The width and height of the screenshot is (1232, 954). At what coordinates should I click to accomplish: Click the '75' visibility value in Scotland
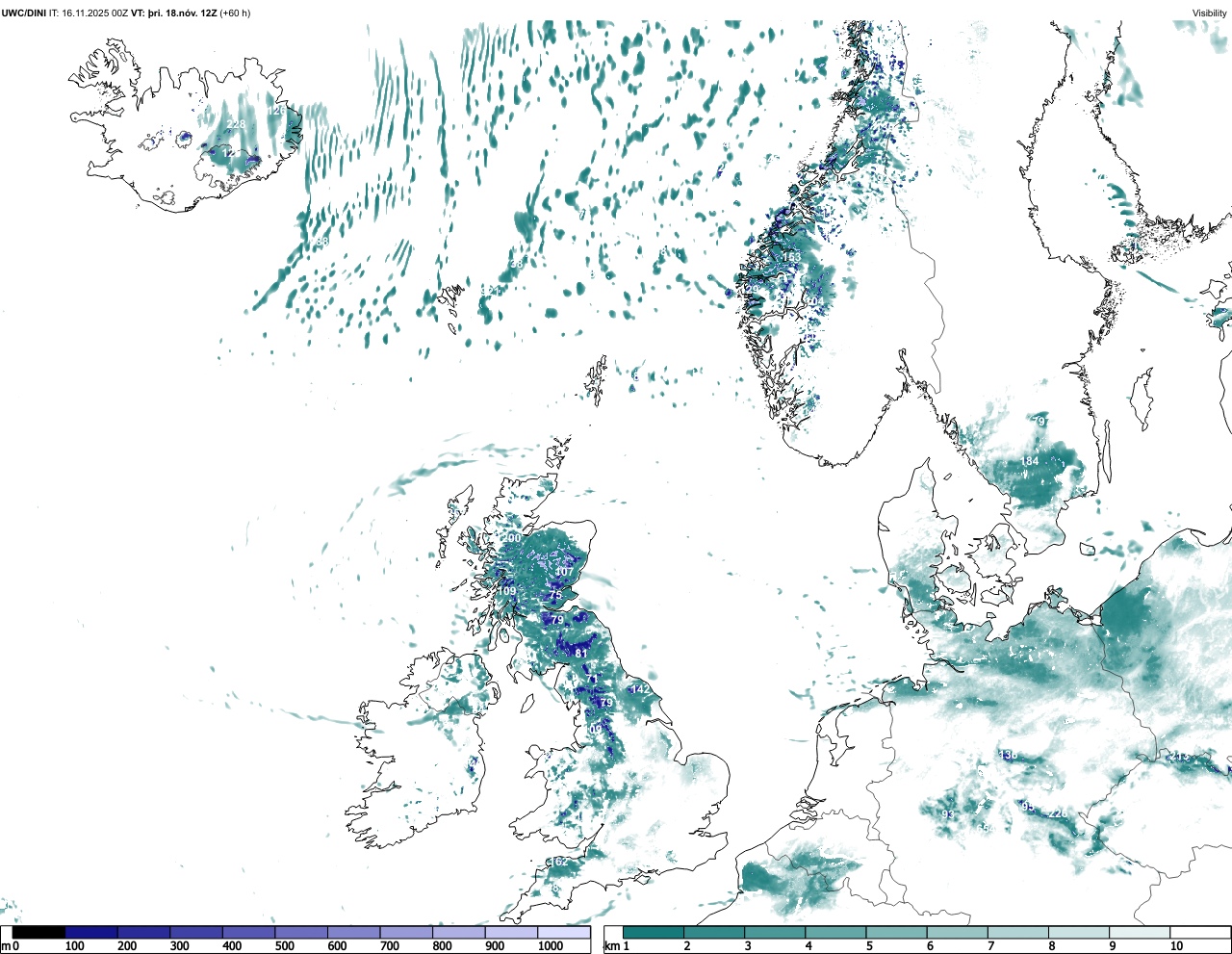point(554,596)
